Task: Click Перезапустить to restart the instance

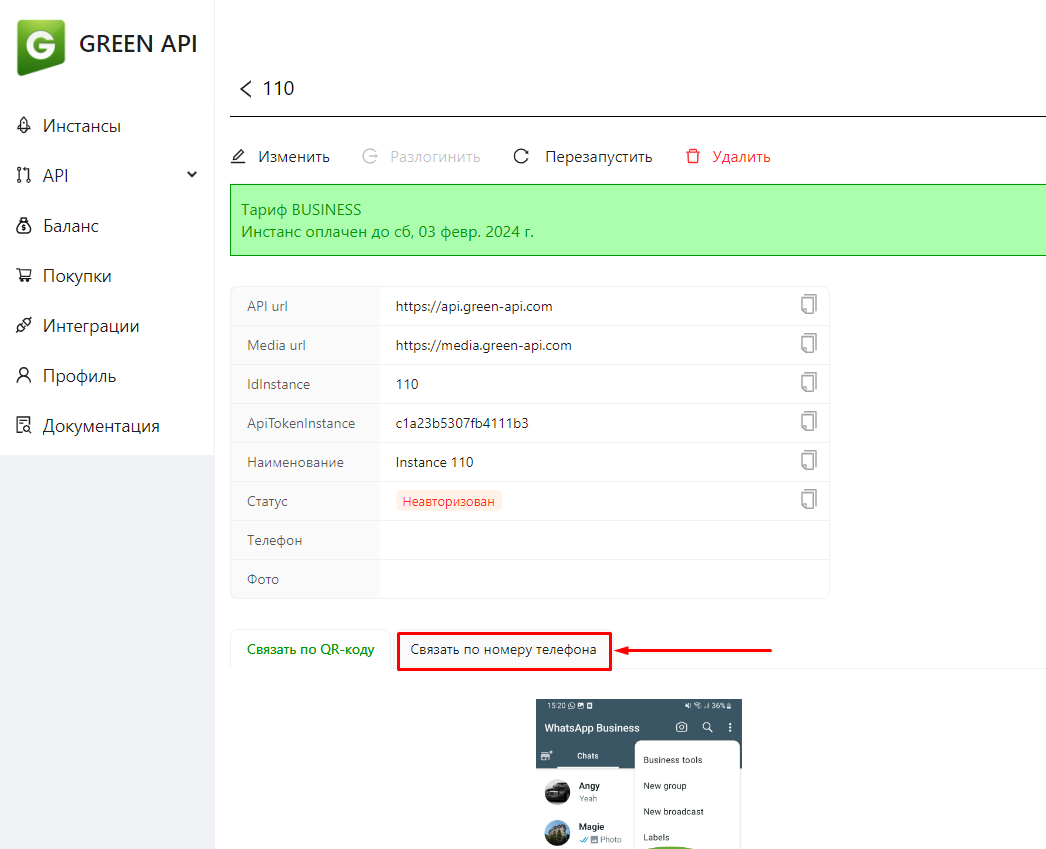Action: pyautogui.click(x=583, y=157)
